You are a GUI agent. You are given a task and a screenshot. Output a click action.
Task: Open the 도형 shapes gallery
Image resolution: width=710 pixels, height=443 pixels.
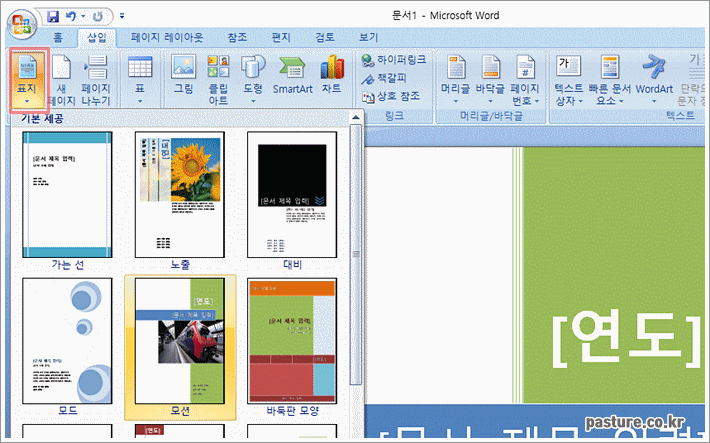253,80
